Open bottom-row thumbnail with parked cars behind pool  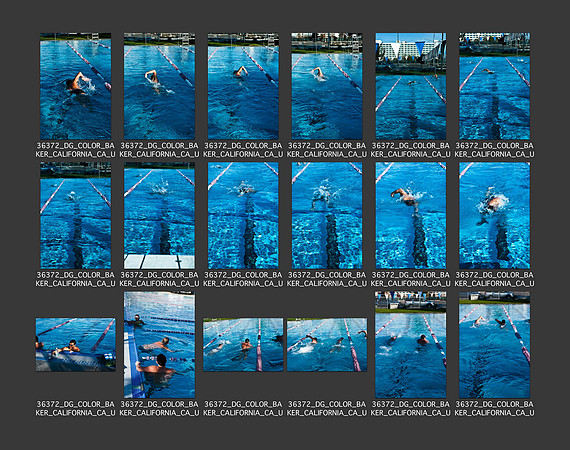click(x=411, y=345)
